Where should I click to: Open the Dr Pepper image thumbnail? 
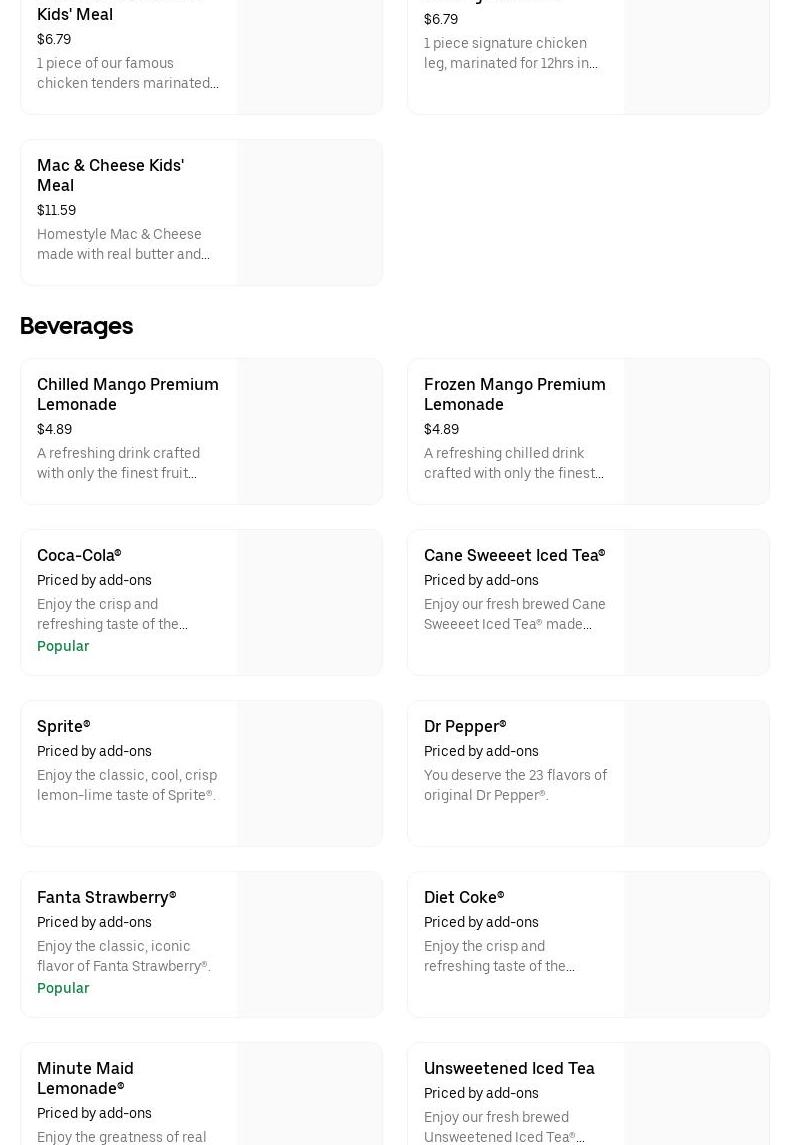696,774
